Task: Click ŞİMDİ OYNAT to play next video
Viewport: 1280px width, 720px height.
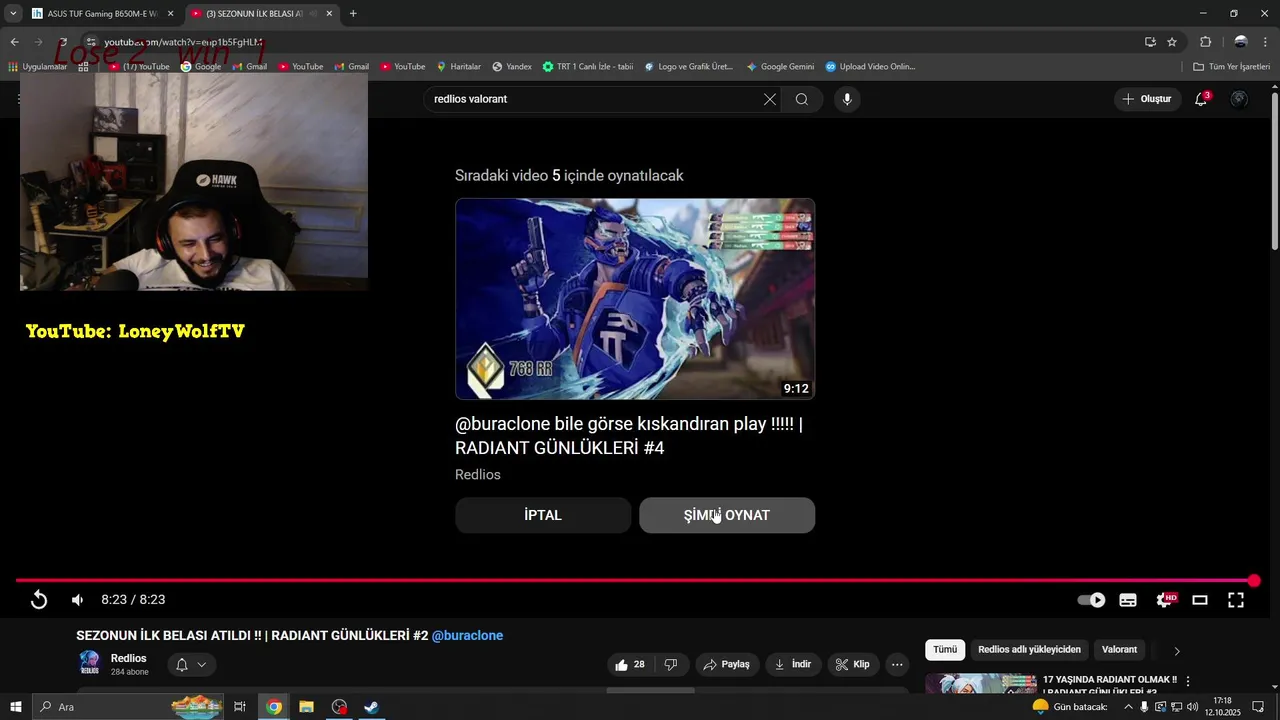Action: 727,515
